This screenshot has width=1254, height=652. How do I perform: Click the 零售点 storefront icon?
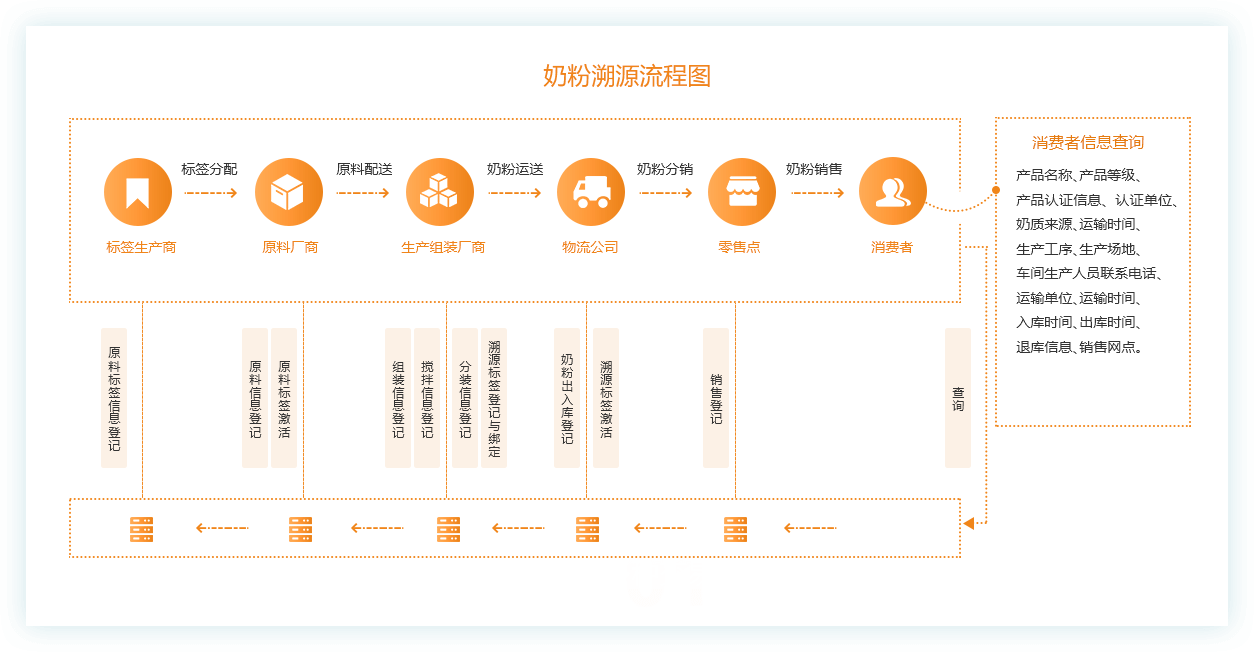pos(742,192)
